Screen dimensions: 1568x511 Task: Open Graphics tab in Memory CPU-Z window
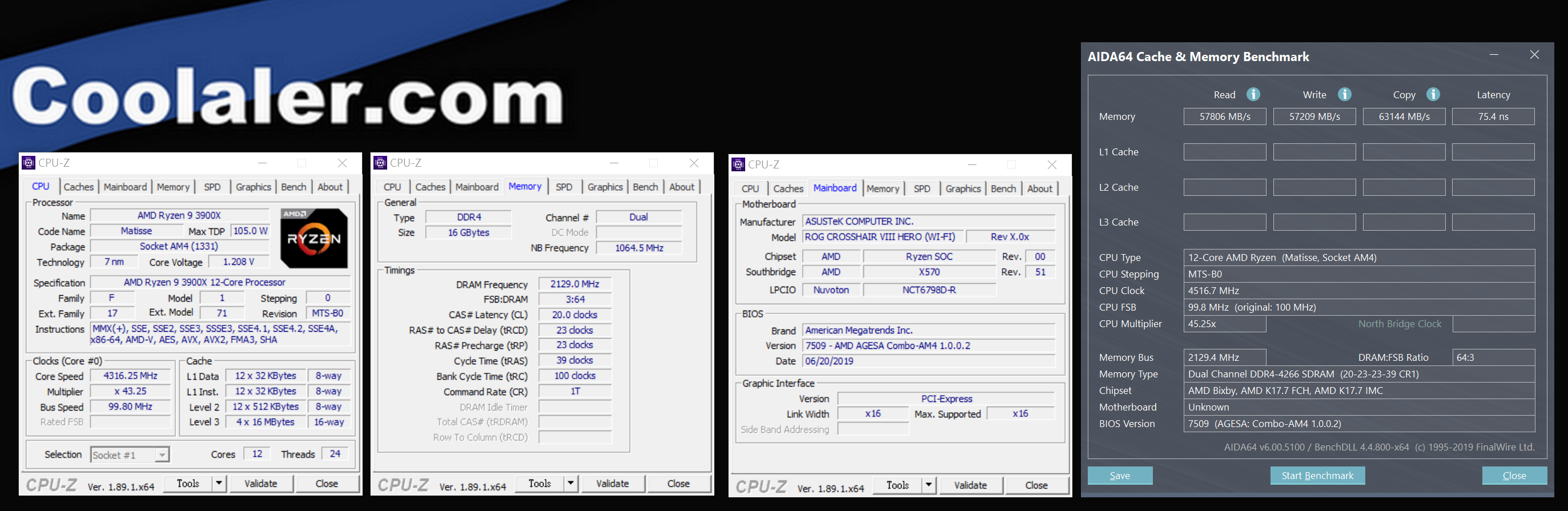(605, 187)
